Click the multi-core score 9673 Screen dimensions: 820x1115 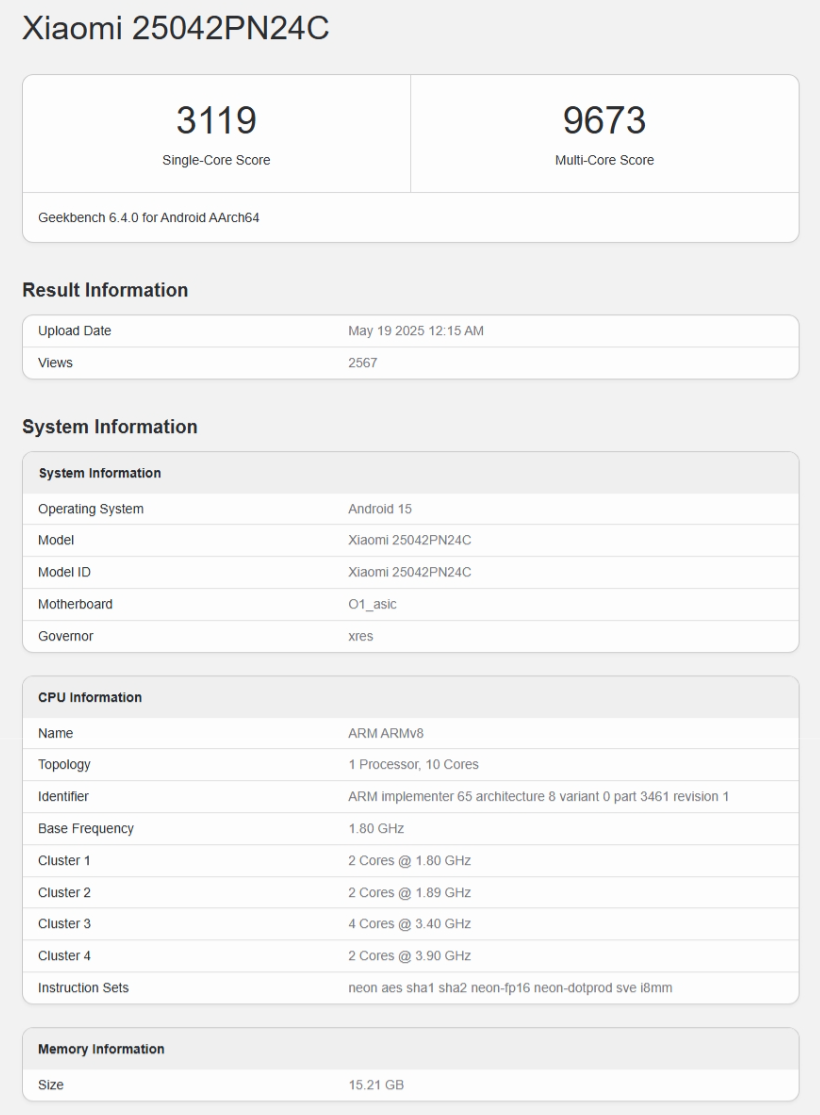604,121
